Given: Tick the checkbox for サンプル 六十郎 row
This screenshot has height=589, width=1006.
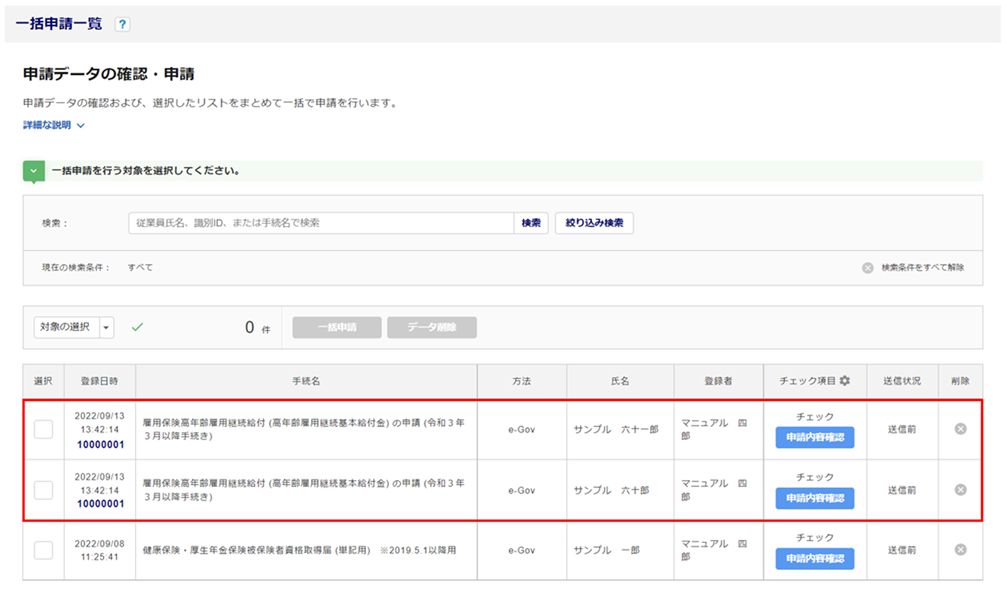Looking at the screenshot, I should [x=44, y=490].
